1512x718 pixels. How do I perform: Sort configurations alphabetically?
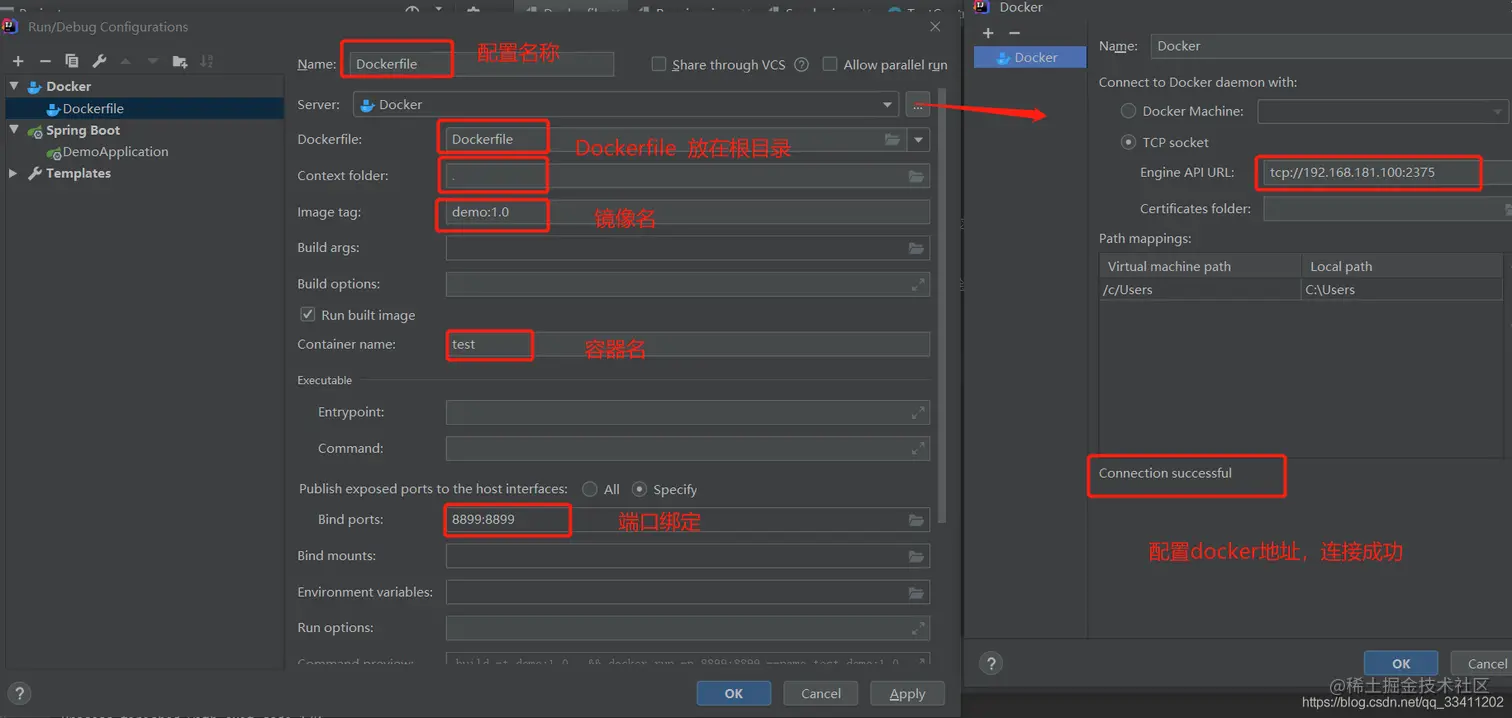pyautogui.click(x=207, y=62)
